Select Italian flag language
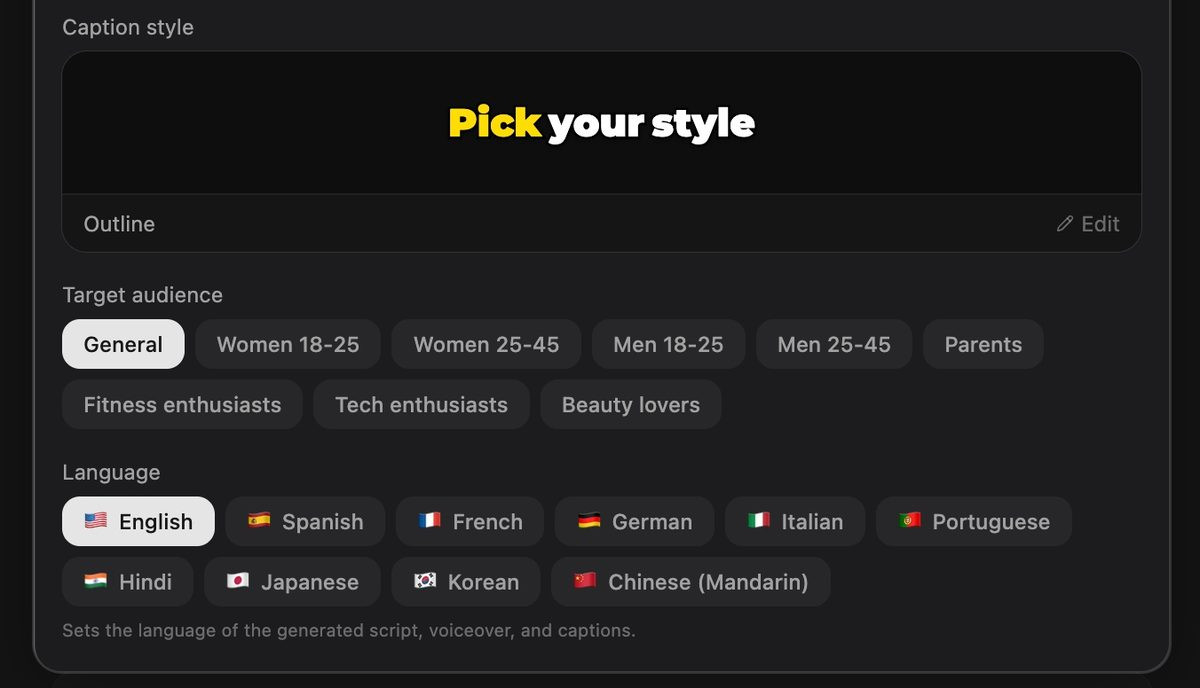 coord(795,522)
